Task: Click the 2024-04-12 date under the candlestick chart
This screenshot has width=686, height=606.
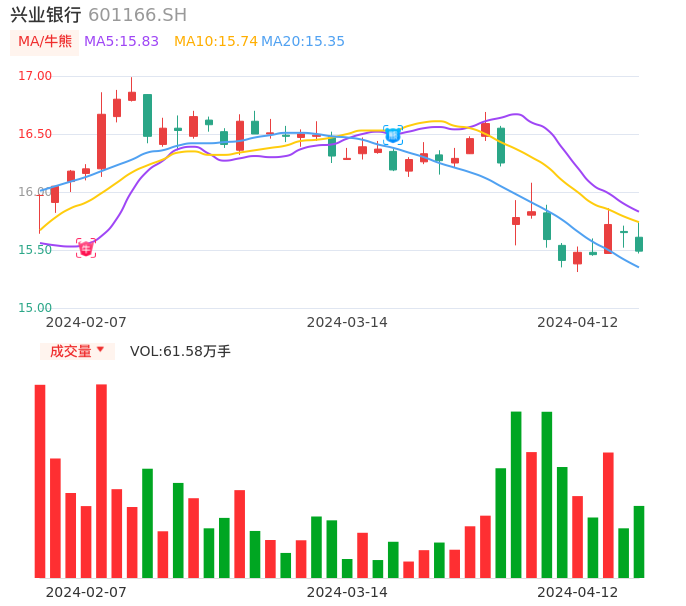Action: pyautogui.click(x=578, y=322)
